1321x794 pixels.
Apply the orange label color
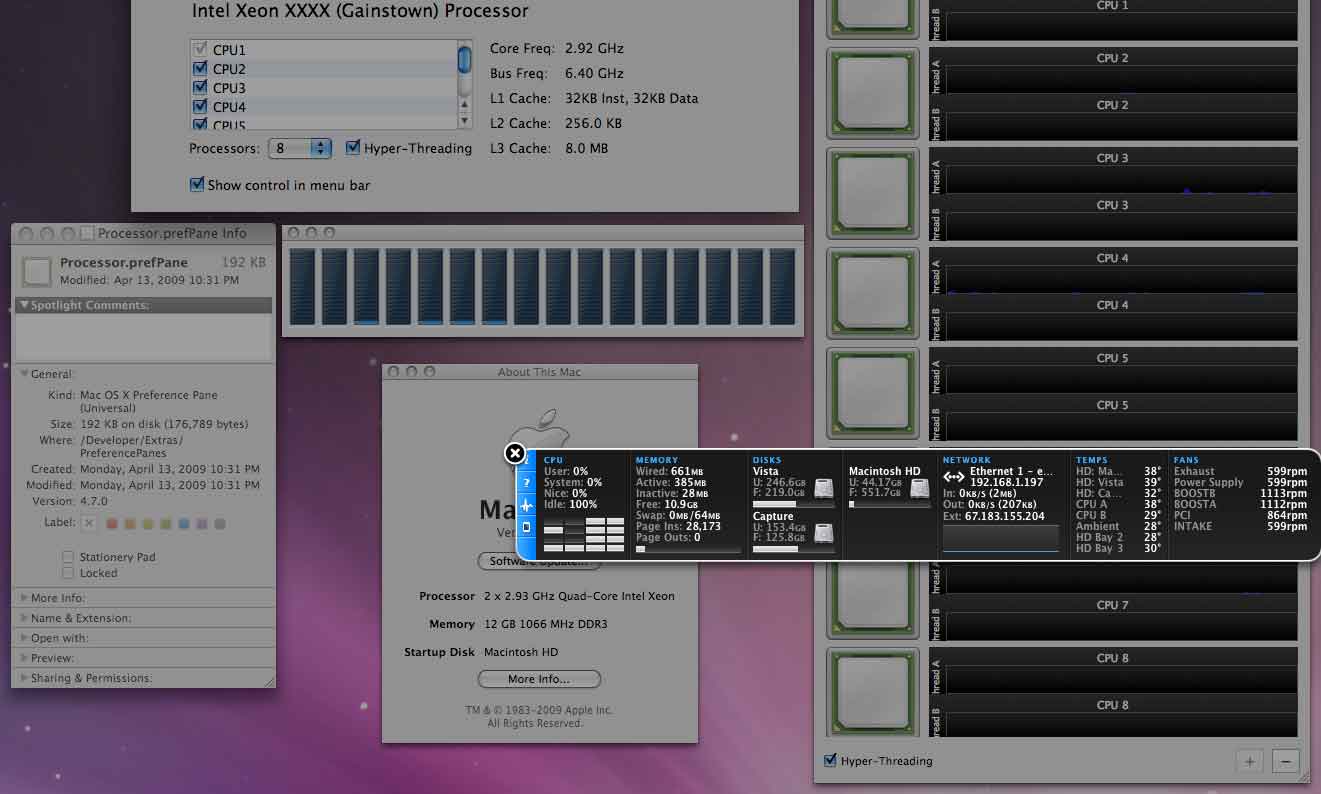pyautogui.click(x=130, y=523)
